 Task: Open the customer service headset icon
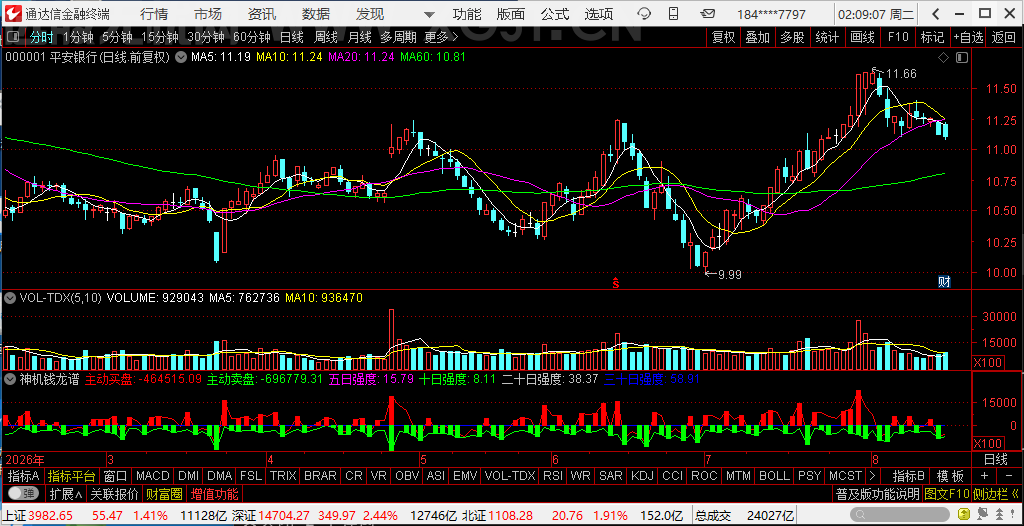pyautogui.click(x=644, y=14)
